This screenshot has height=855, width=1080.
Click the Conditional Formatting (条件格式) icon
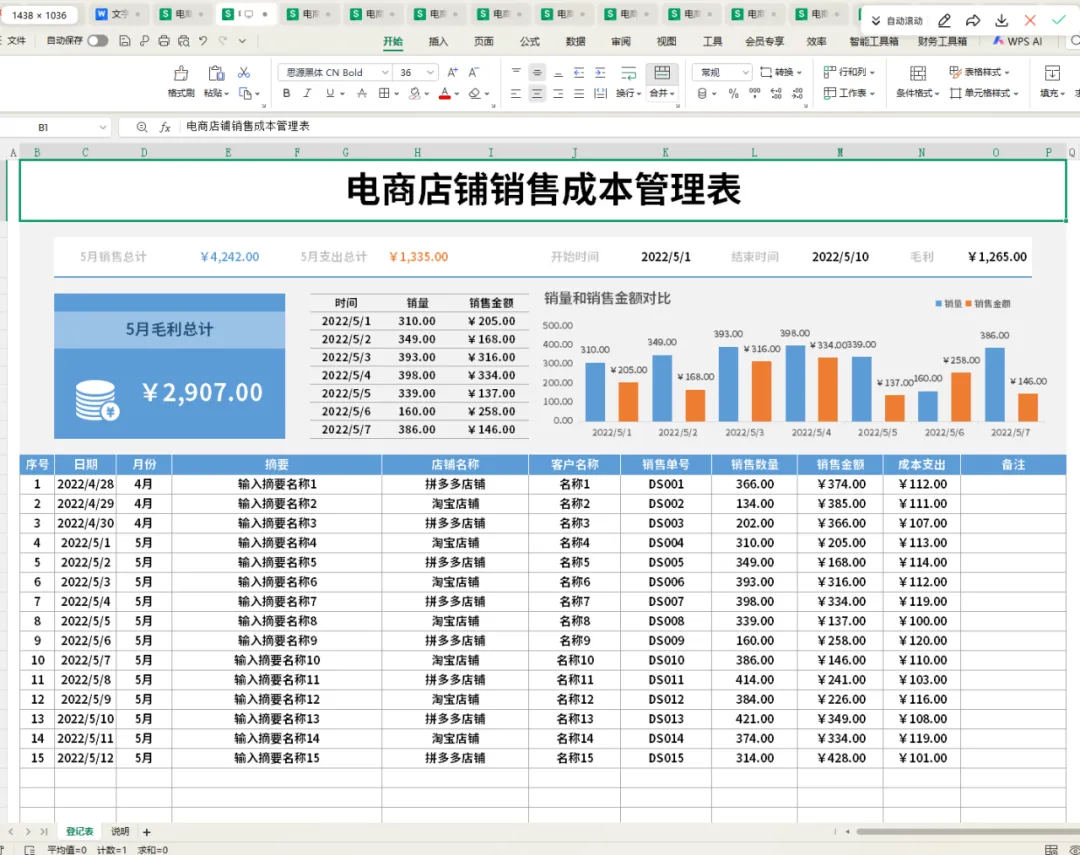pos(917,73)
